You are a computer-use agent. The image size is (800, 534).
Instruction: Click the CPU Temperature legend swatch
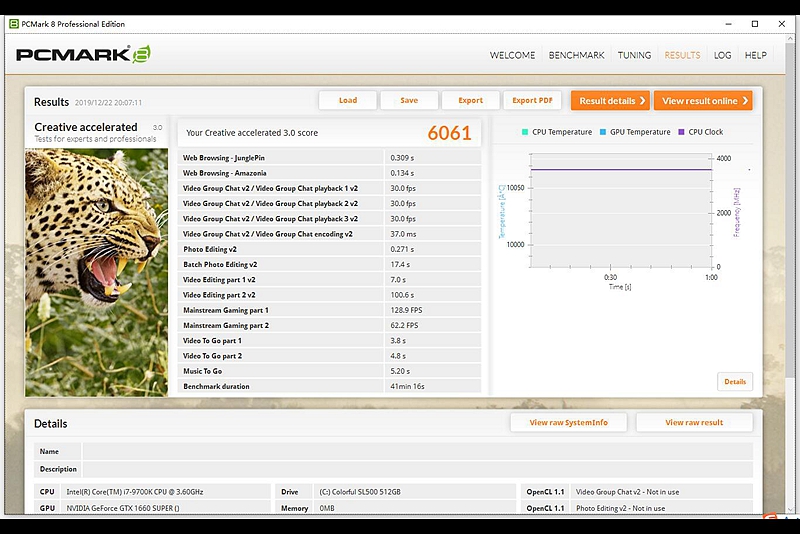[524, 132]
